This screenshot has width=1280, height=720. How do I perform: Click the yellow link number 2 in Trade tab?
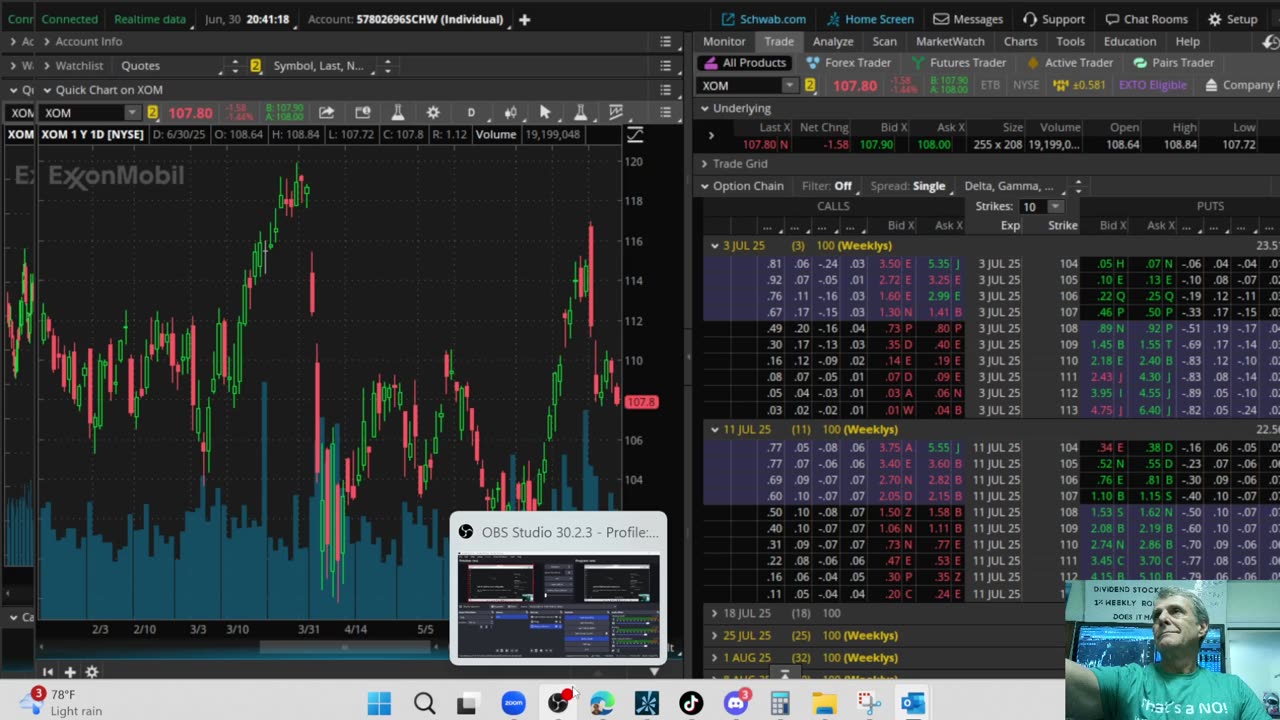pos(810,85)
